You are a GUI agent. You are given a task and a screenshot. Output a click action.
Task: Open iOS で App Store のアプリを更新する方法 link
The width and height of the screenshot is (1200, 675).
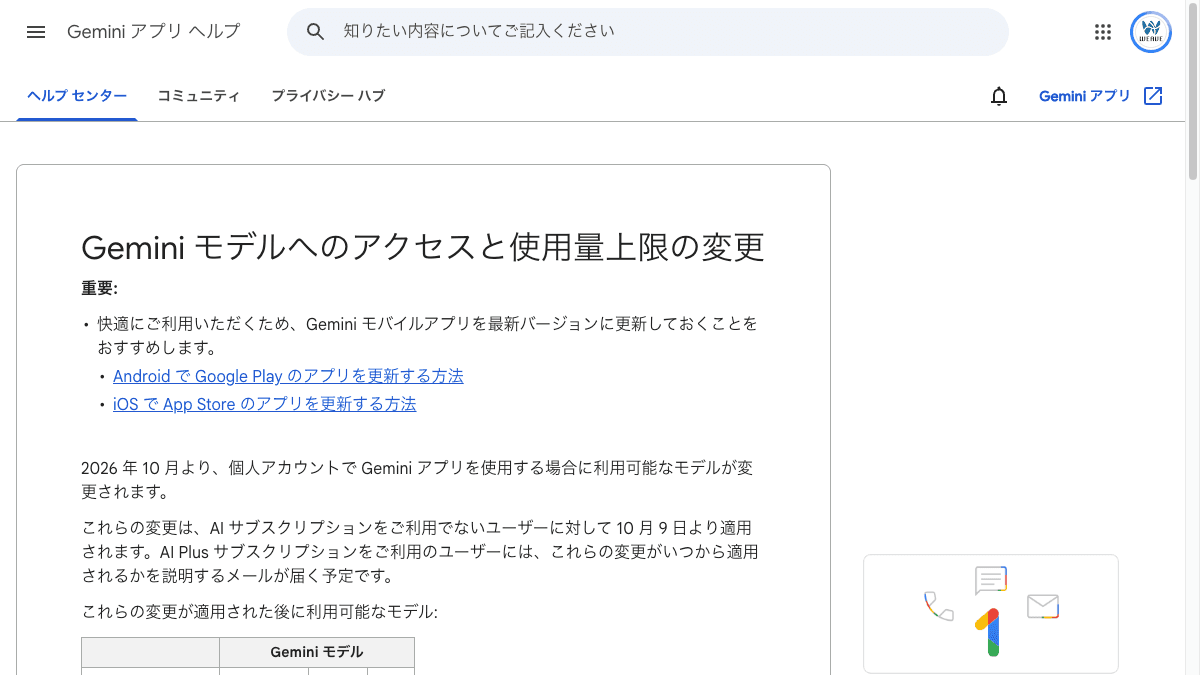click(x=265, y=404)
